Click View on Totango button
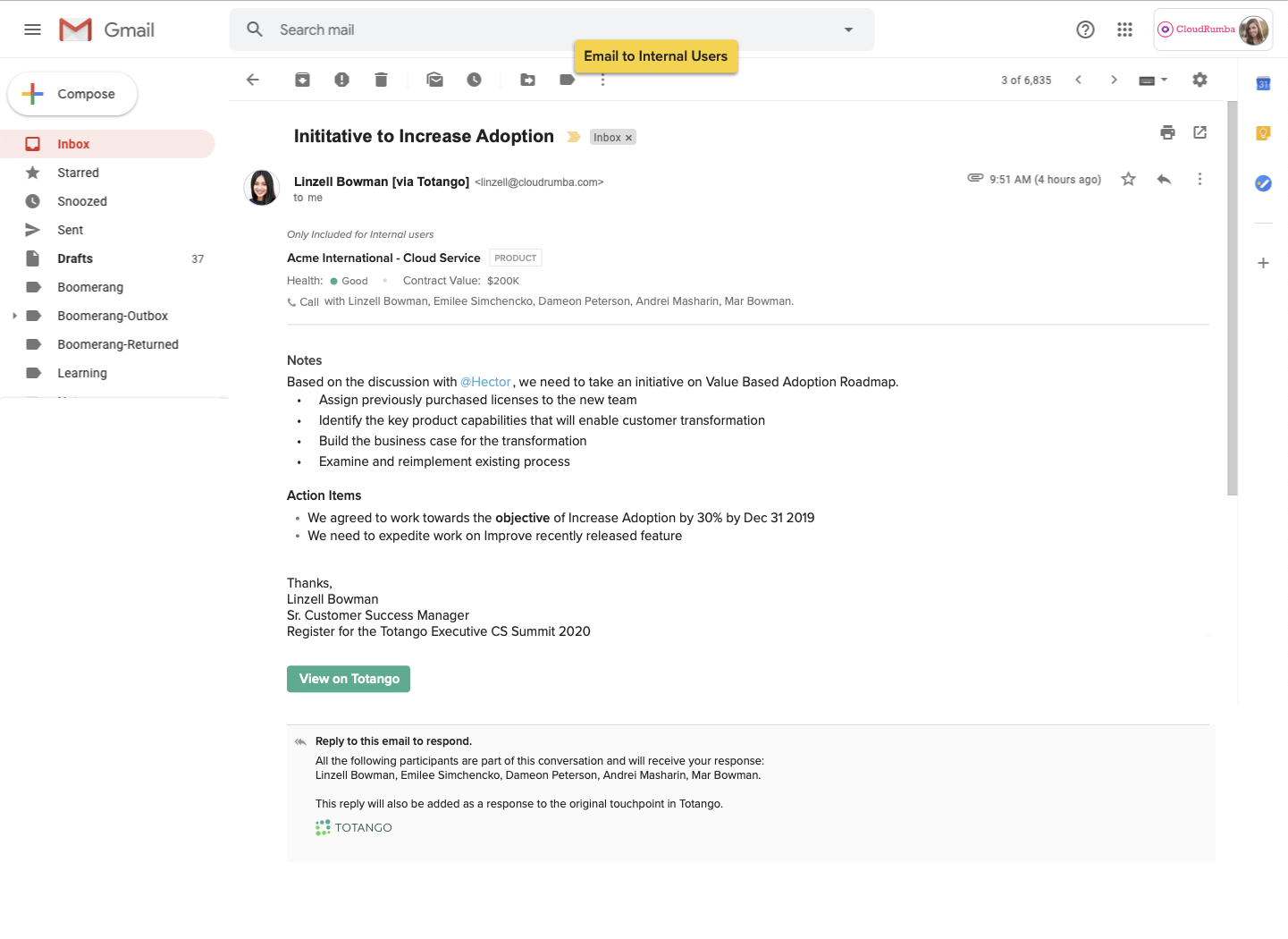1288x939 pixels. tap(349, 679)
